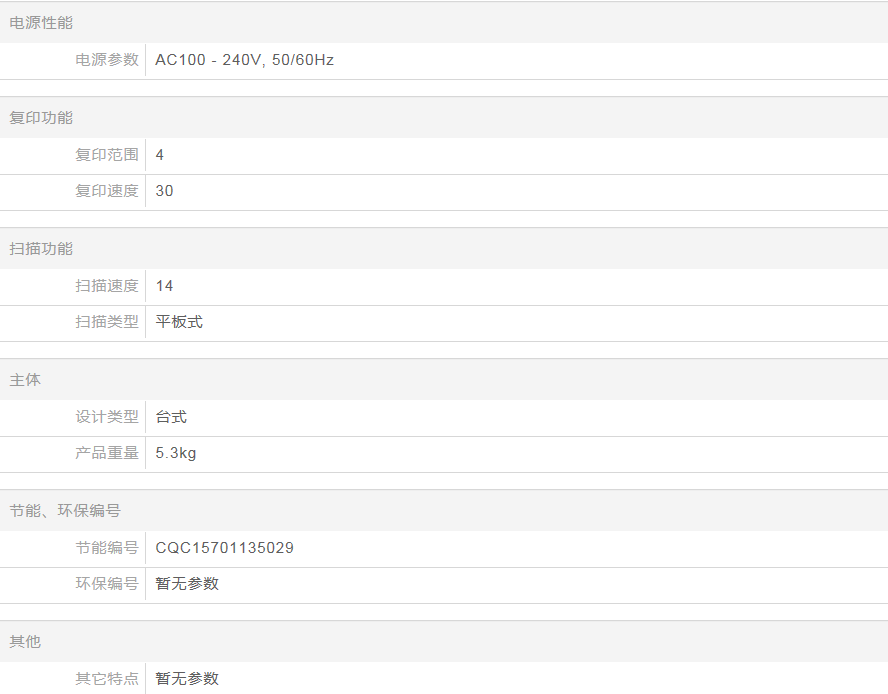Click the 复印速度 value 30

164,191
